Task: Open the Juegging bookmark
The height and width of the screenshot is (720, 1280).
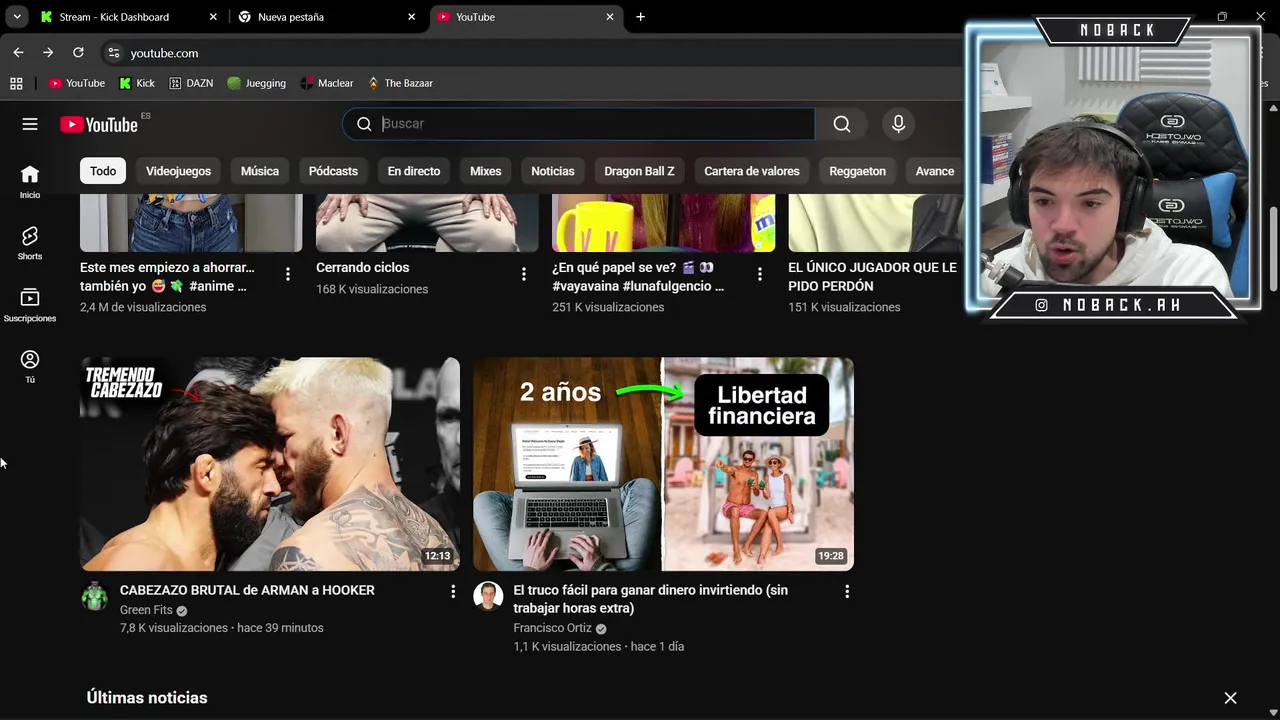Action: [x=256, y=83]
